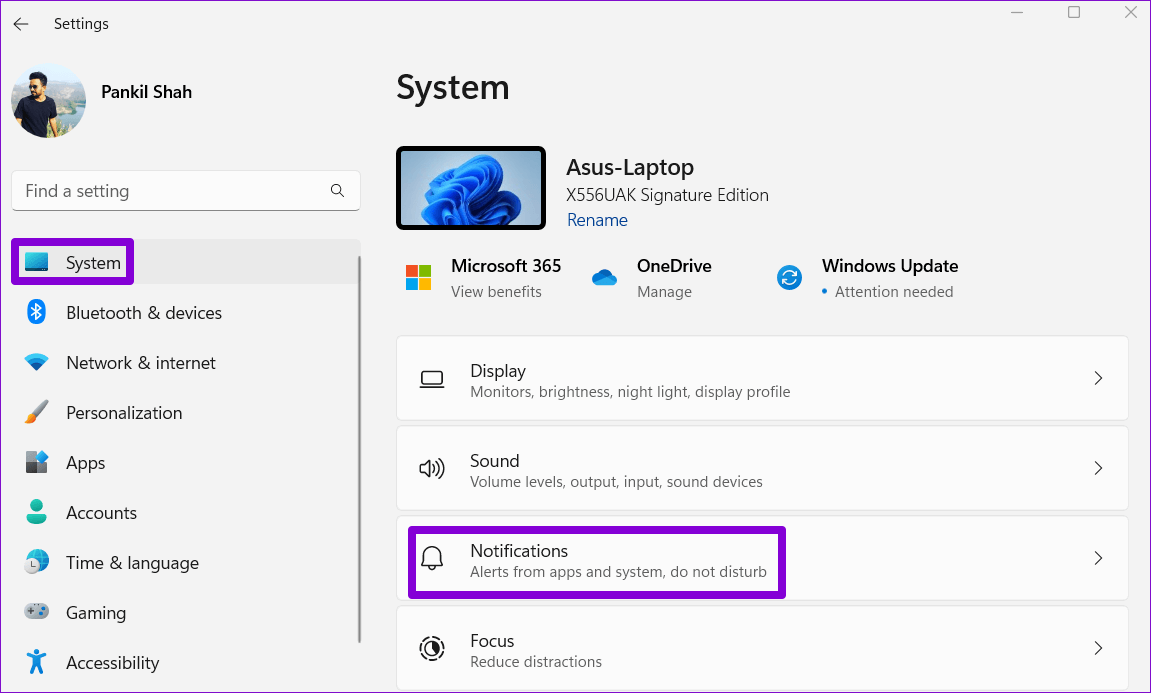Click the Focus circle icon

(x=432, y=648)
